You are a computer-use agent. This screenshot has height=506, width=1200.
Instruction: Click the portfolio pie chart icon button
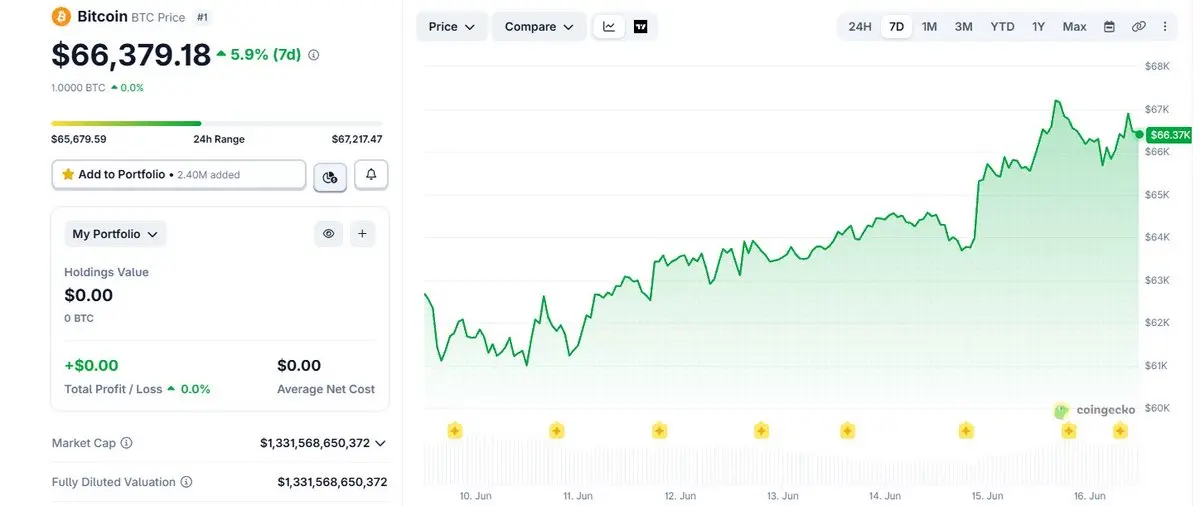point(330,177)
